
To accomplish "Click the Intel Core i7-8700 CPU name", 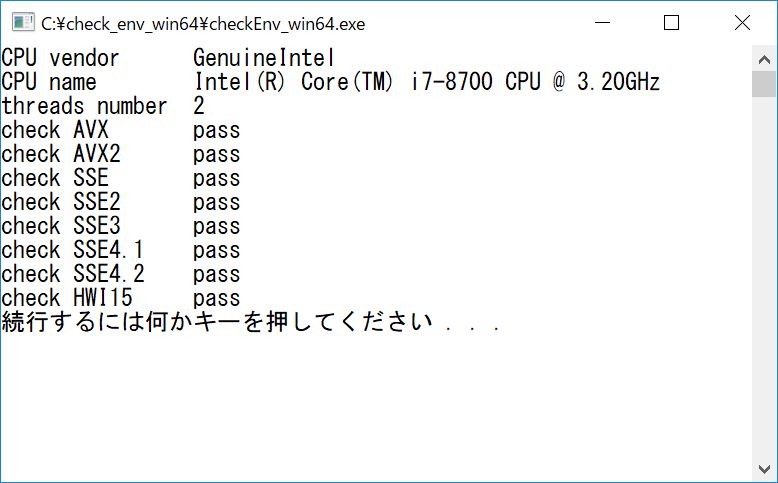I will point(426,82).
